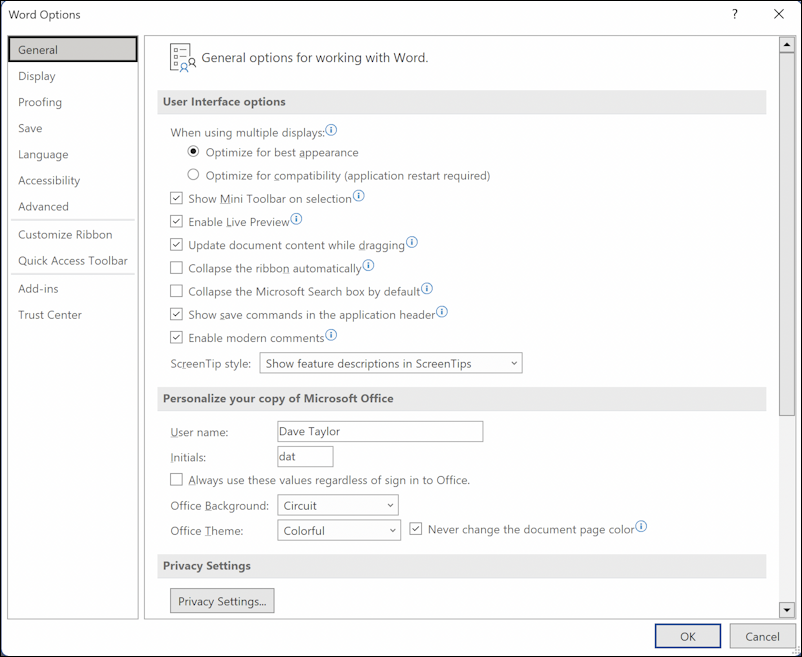The image size is (802, 657).
Task: Open the Office Theme dropdown
Action: click(339, 530)
